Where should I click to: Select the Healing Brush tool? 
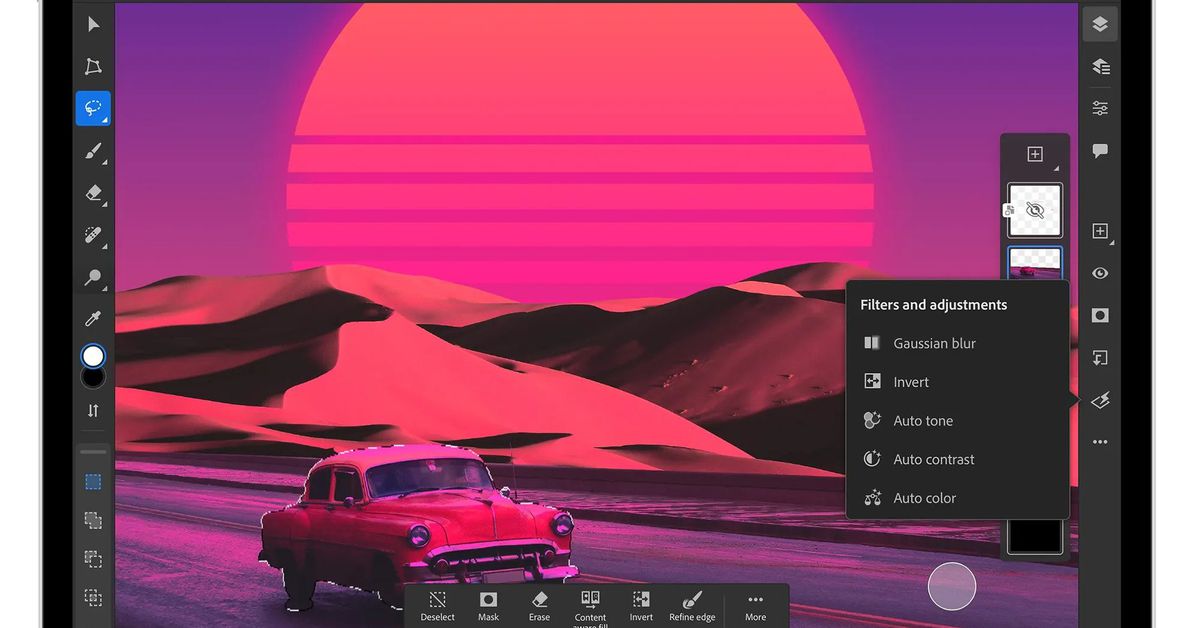pos(93,235)
